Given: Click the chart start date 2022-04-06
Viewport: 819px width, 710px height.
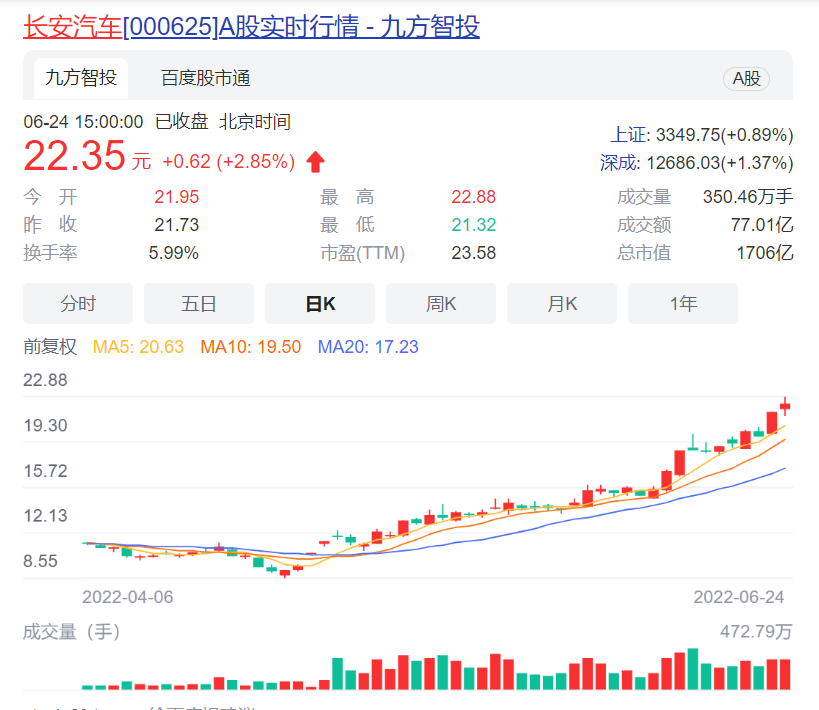Looking at the screenshot, I should pyautogui.click(x=127, y=597).
